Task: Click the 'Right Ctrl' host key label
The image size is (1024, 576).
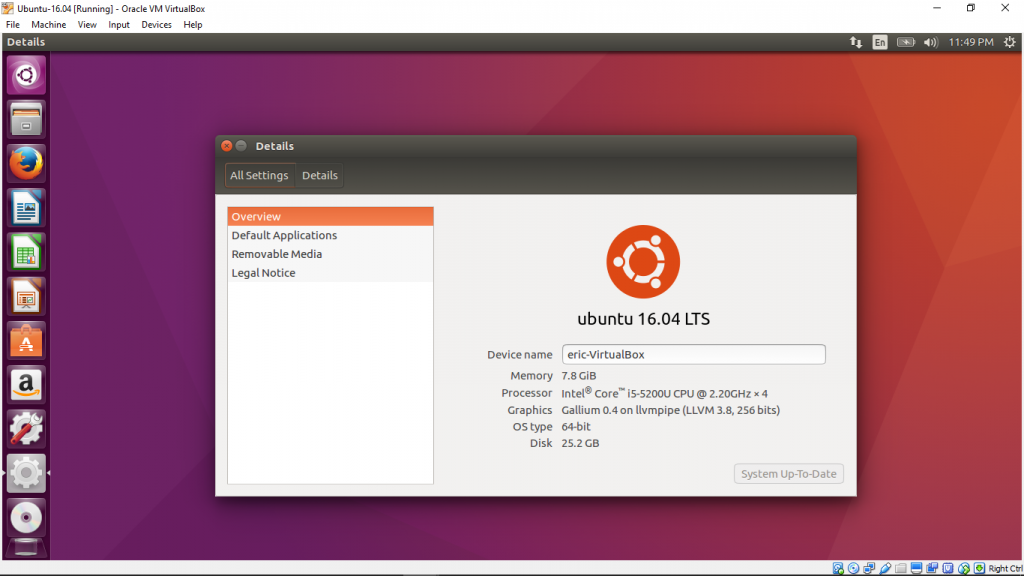Action: pos(1006,569)
